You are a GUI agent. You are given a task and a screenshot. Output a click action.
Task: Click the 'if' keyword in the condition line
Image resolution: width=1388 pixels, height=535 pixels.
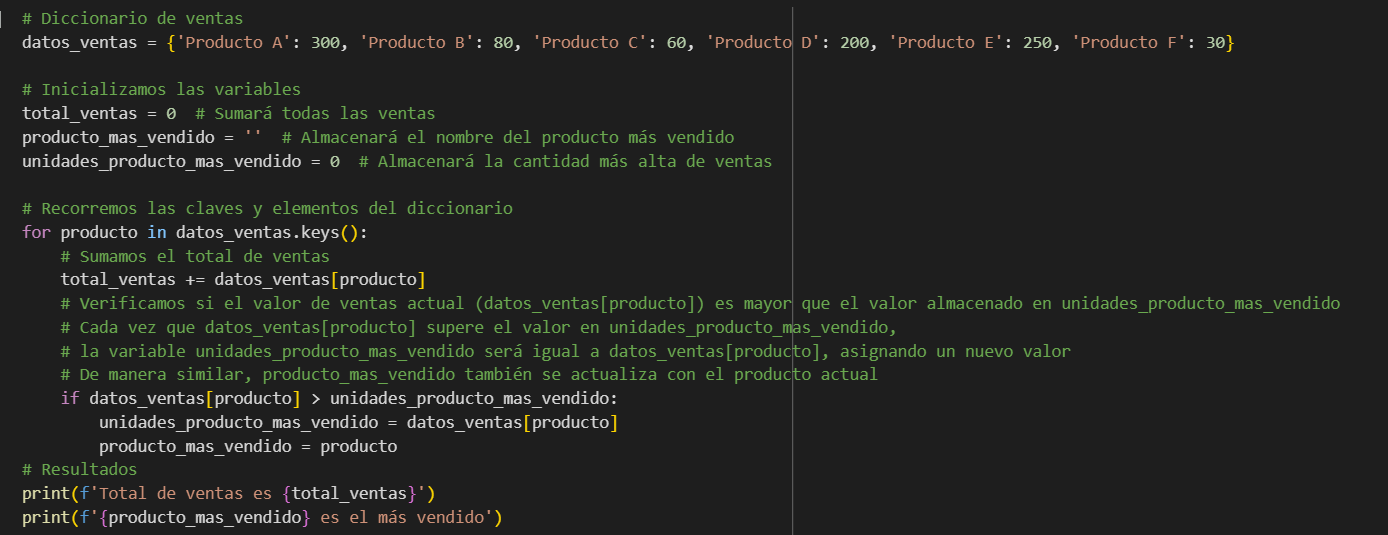tap(70, 399)
